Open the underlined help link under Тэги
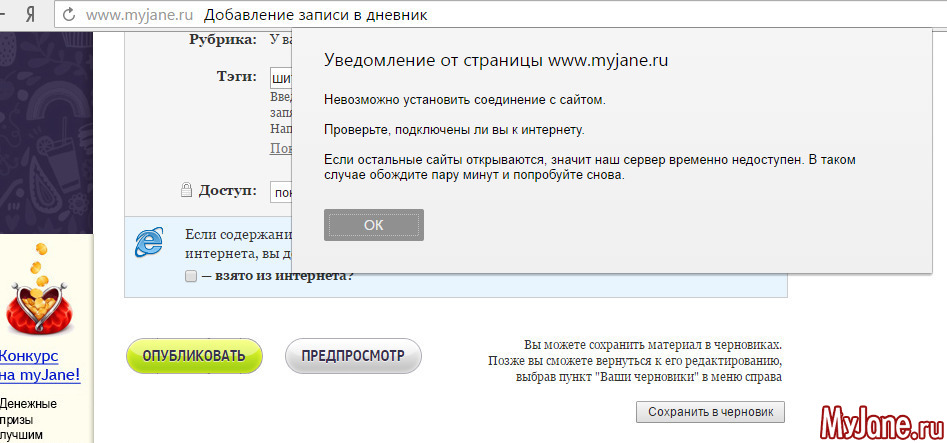This screenshot has width=947, height=443. tap(281, 148)
